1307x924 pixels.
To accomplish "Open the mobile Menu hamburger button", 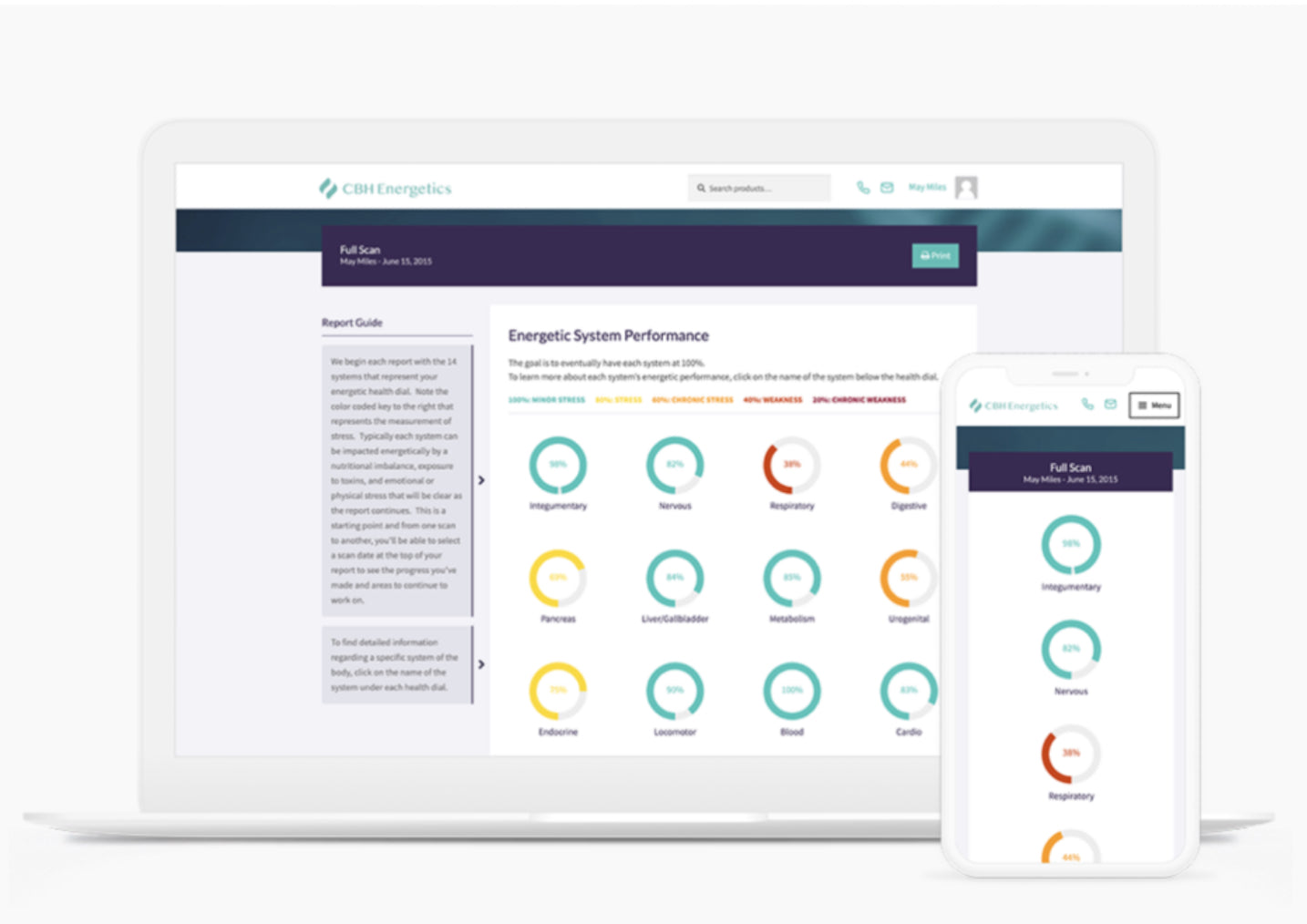I will [1154, 406].
